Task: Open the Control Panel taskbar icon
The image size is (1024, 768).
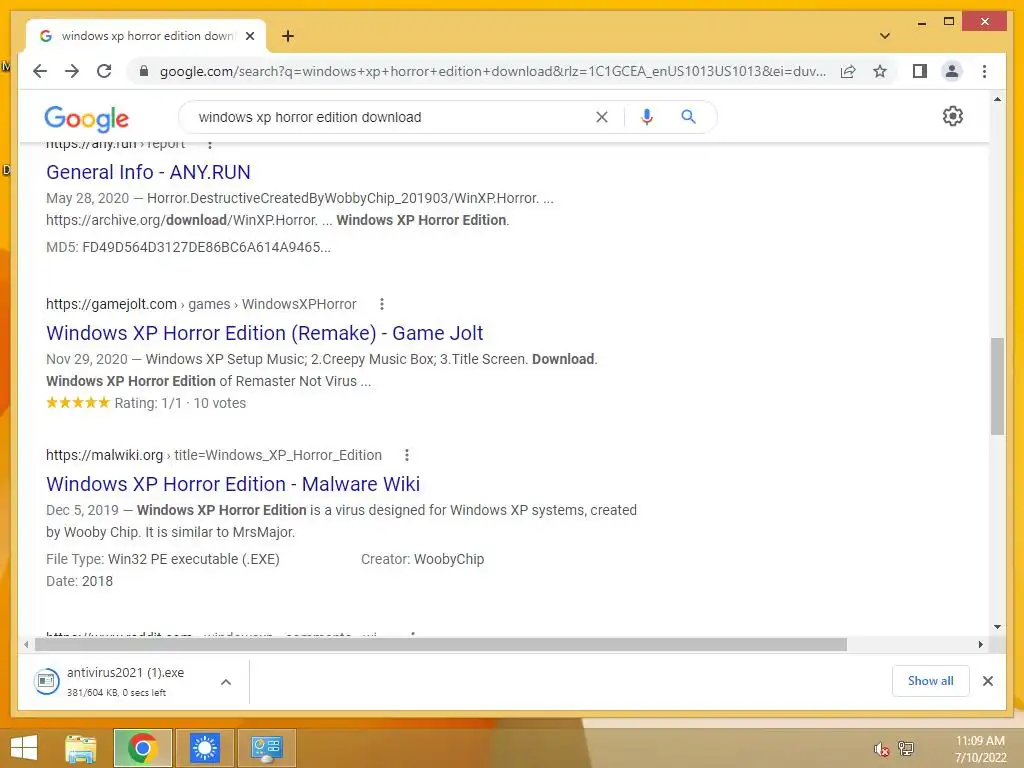Action: (x=266, y=748)
